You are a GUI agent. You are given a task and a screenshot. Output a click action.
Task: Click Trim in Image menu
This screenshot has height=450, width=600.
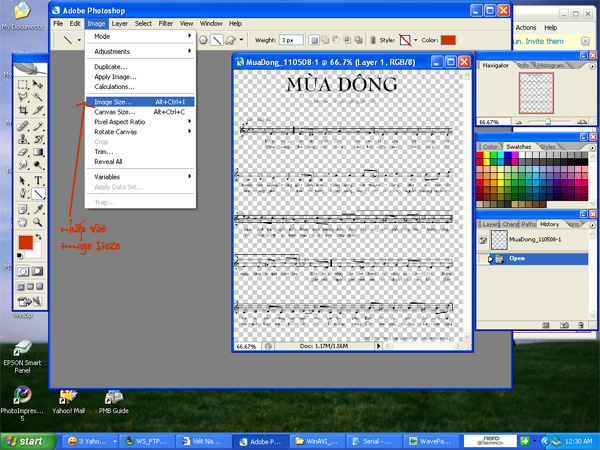tap(140, 152)
